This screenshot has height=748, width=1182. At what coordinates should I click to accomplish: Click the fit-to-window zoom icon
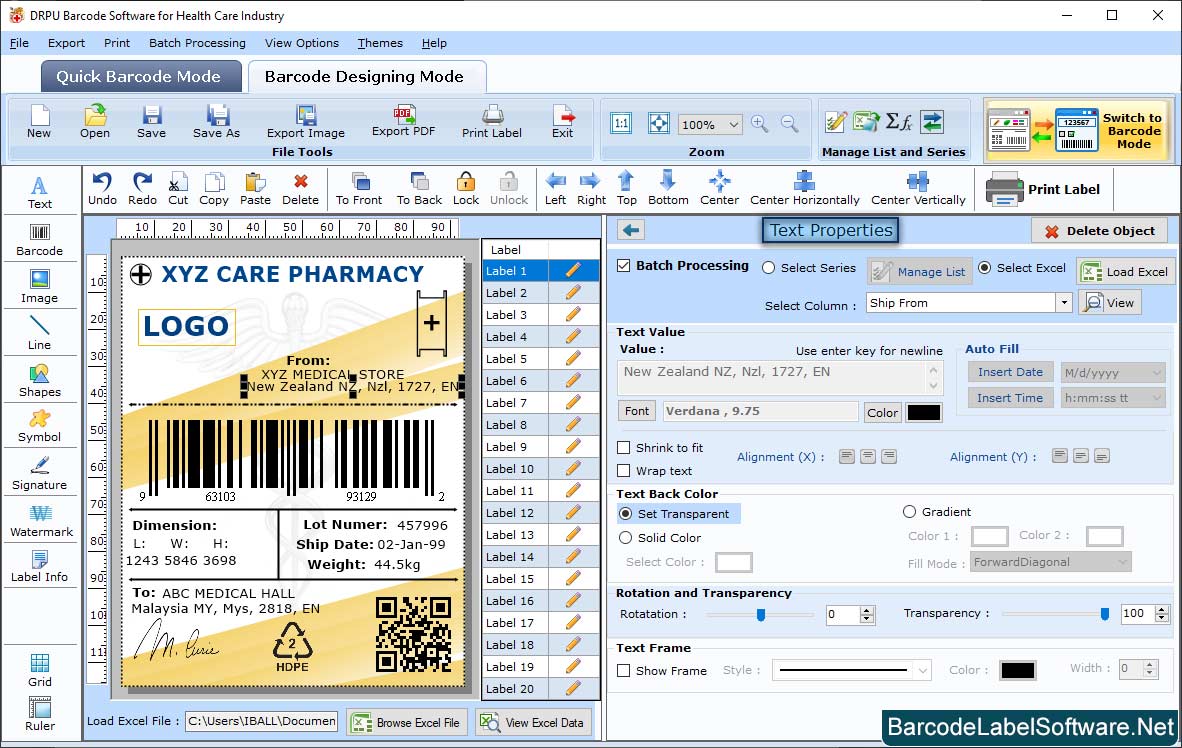pyautogui.click(x=659, y=123)
